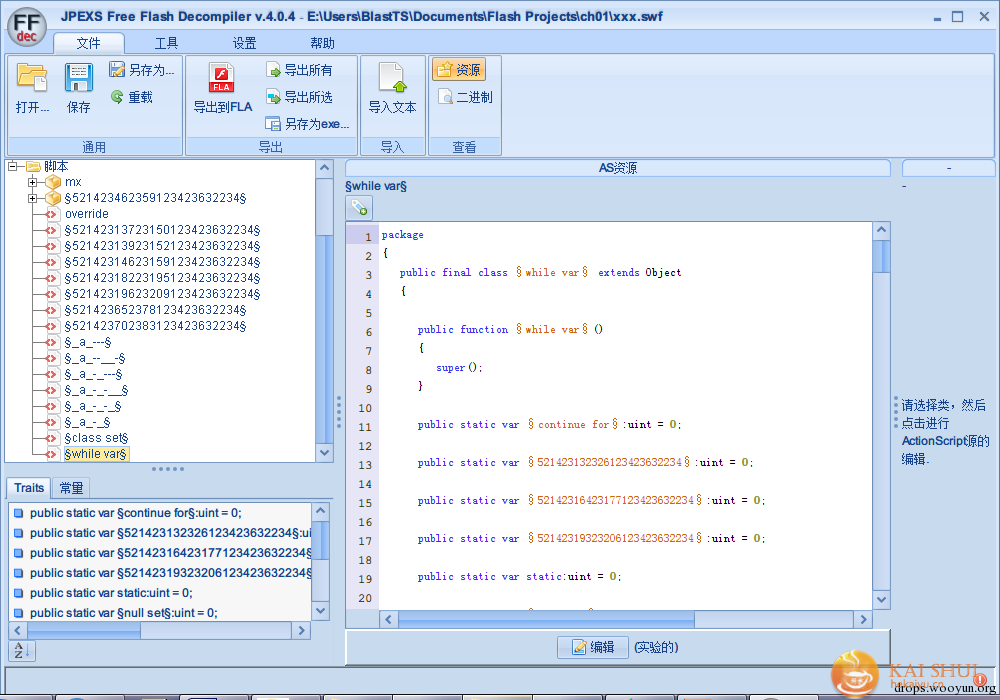
Task: Reload the file with 重载
Action: click(132, 97)
